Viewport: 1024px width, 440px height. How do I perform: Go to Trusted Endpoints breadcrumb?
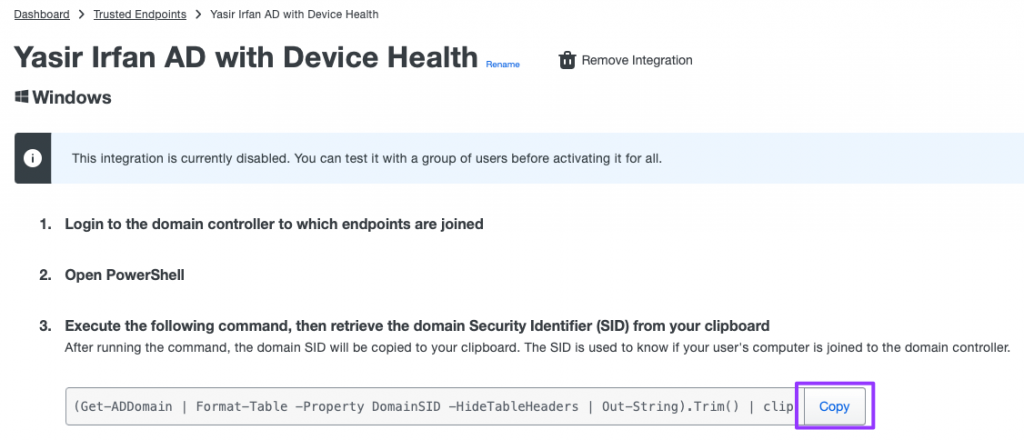tap(140, 14)
